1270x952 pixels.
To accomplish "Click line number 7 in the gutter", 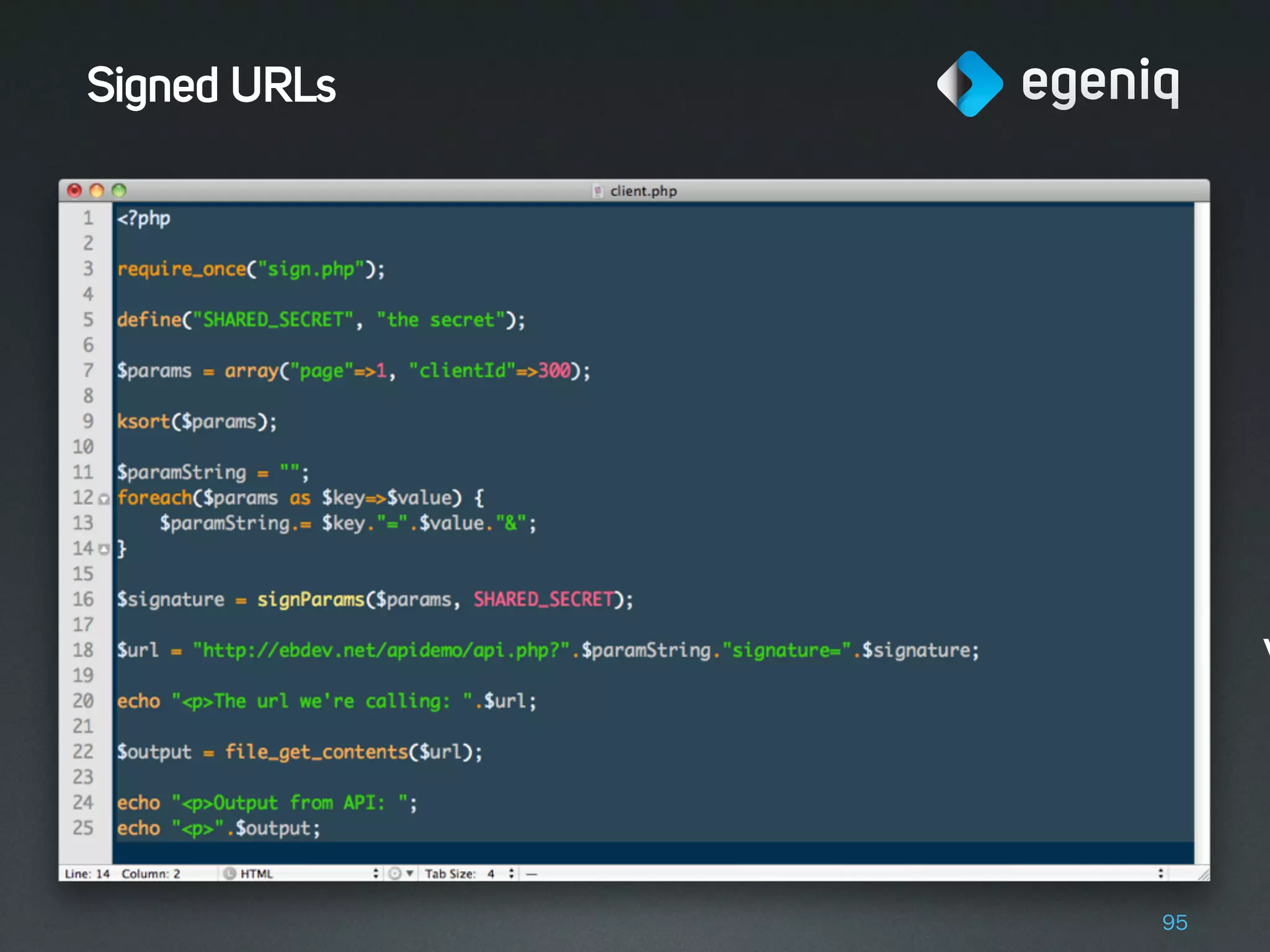I will pos(88,371).
